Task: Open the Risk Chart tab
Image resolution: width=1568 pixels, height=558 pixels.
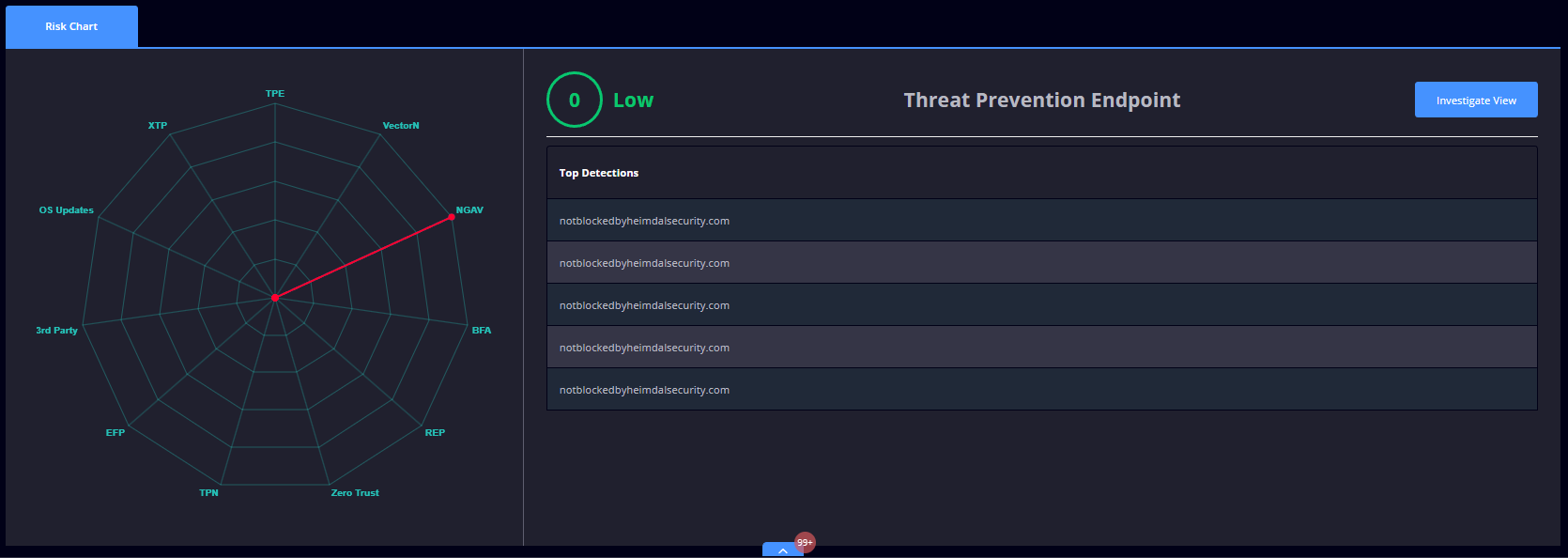Action: (x=71, y=26)
